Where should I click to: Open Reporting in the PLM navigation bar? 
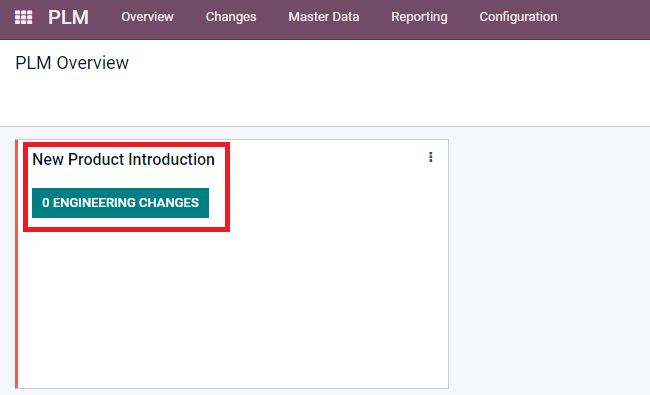point(419,17)
